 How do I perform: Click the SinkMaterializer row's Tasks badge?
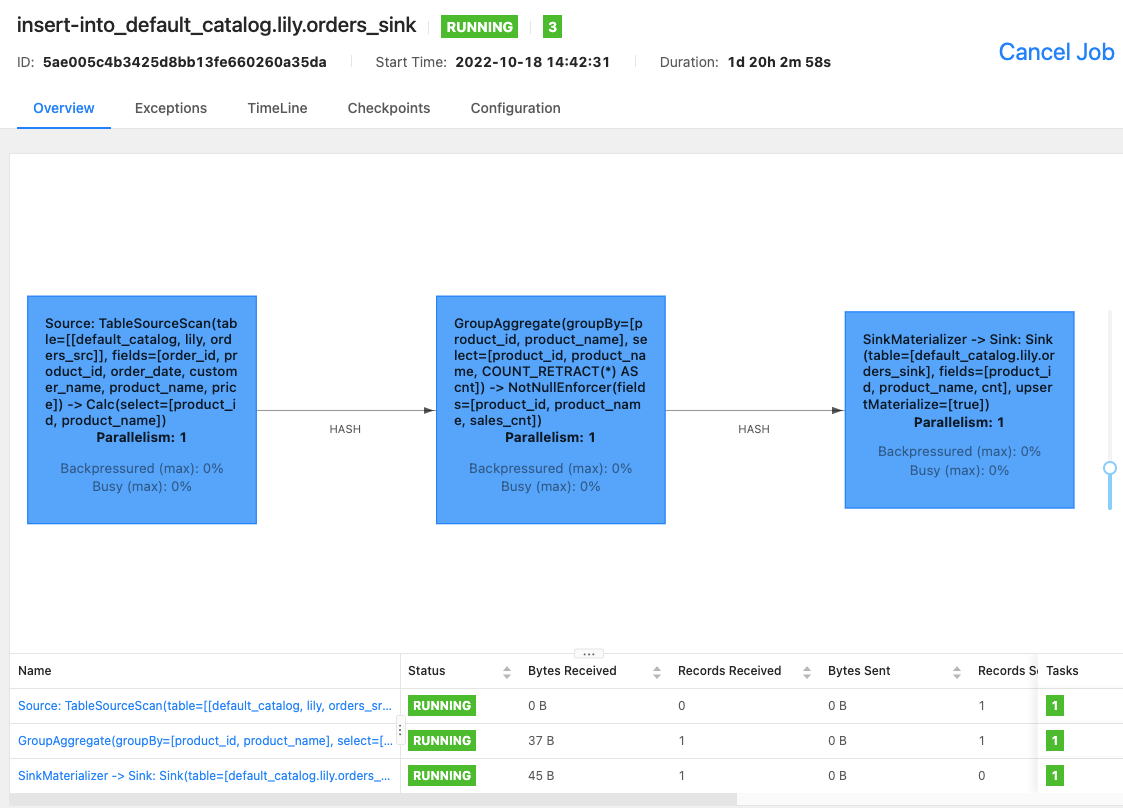(x=1055, y=776)
